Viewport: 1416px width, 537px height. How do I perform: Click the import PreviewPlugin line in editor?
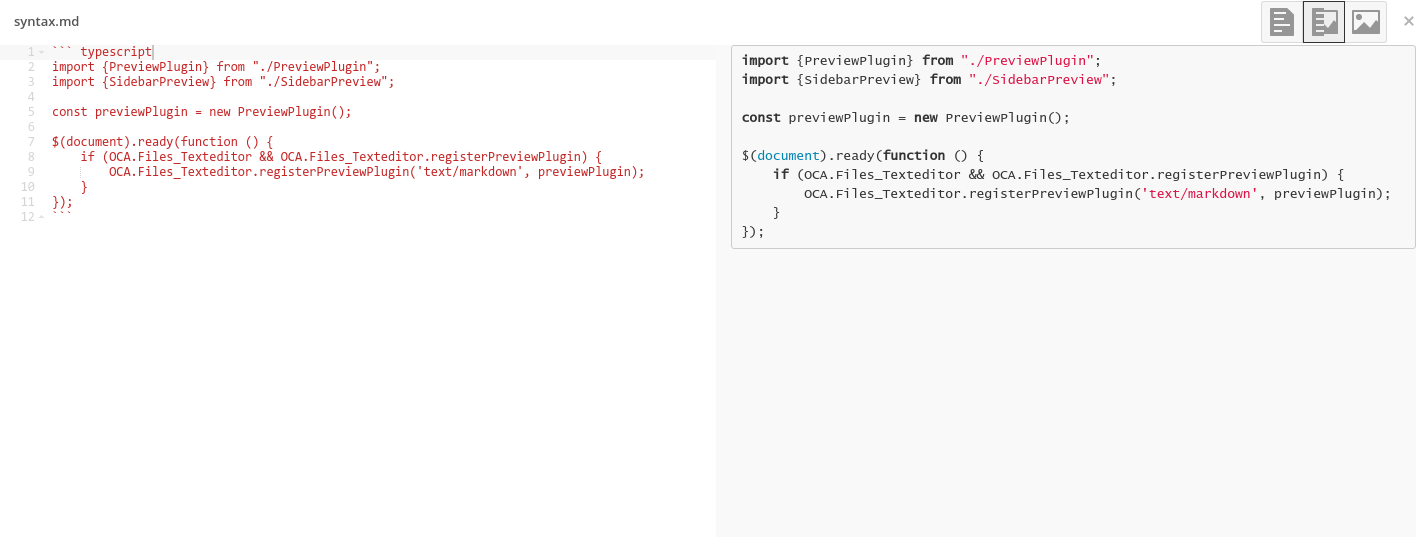216,67
